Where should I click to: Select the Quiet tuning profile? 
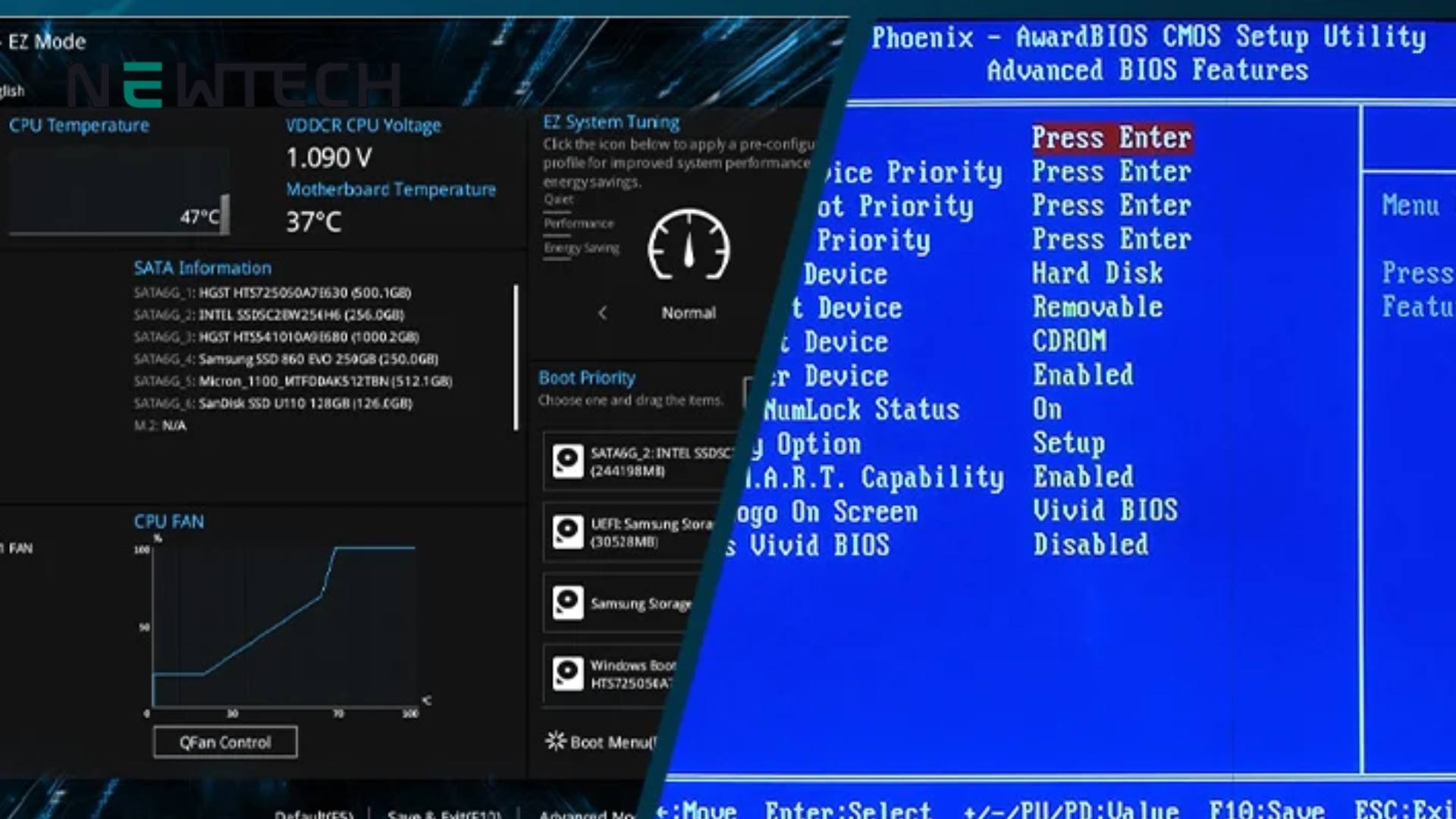click(x=559, y=199)
